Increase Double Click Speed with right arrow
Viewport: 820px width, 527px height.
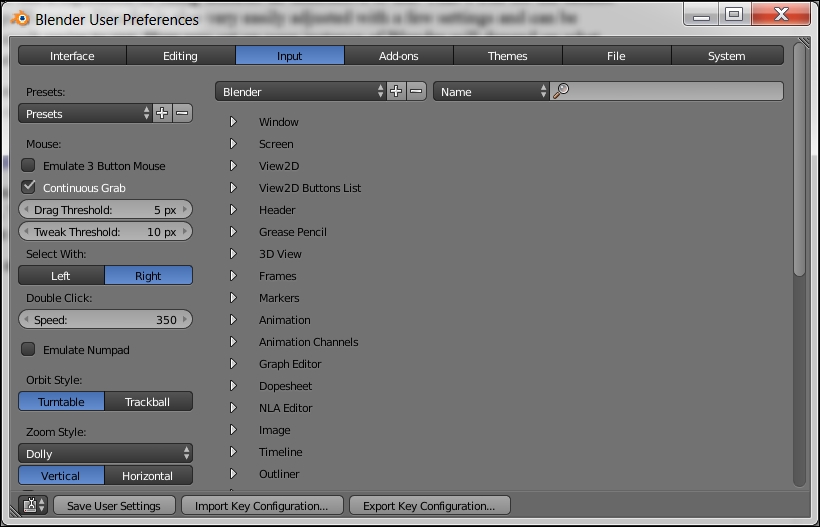click(x=185, y=319)
